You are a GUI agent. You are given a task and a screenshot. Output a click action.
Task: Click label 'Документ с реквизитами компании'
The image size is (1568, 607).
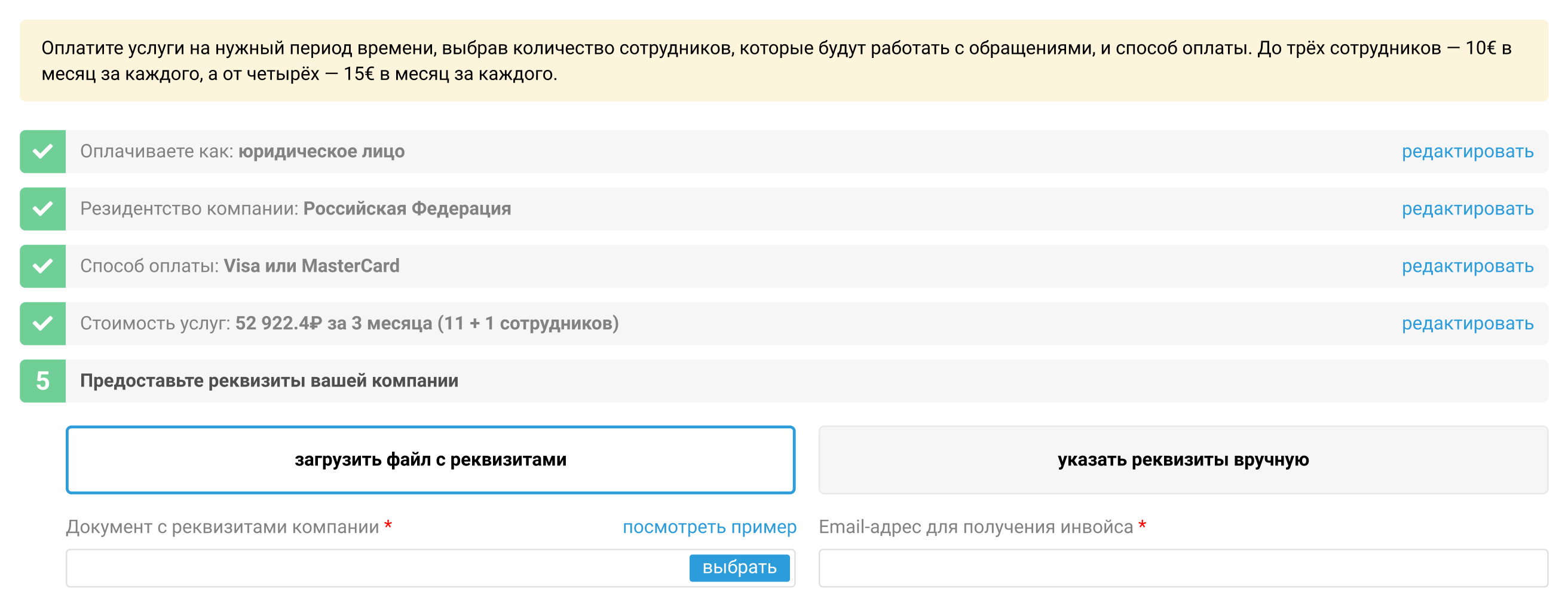(x=223, y=526)
